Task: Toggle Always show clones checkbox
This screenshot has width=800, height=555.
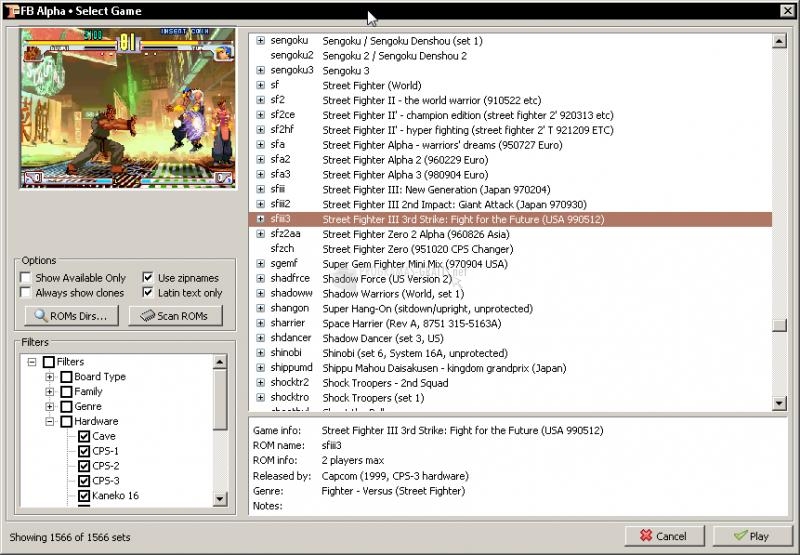Action: click(x=25, y=292)
